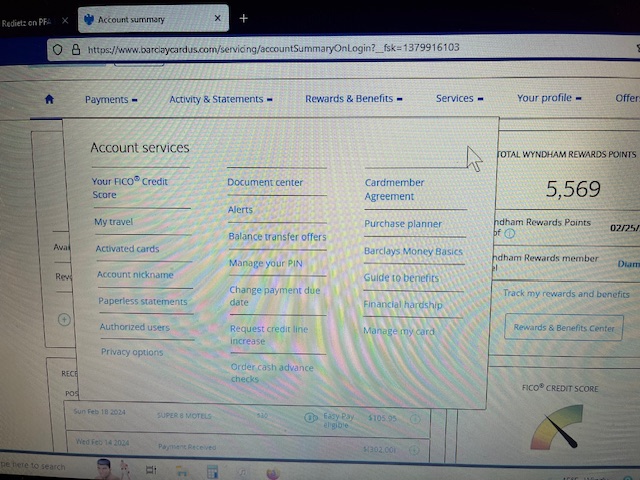Open Account nickname setting

point(135,275)
